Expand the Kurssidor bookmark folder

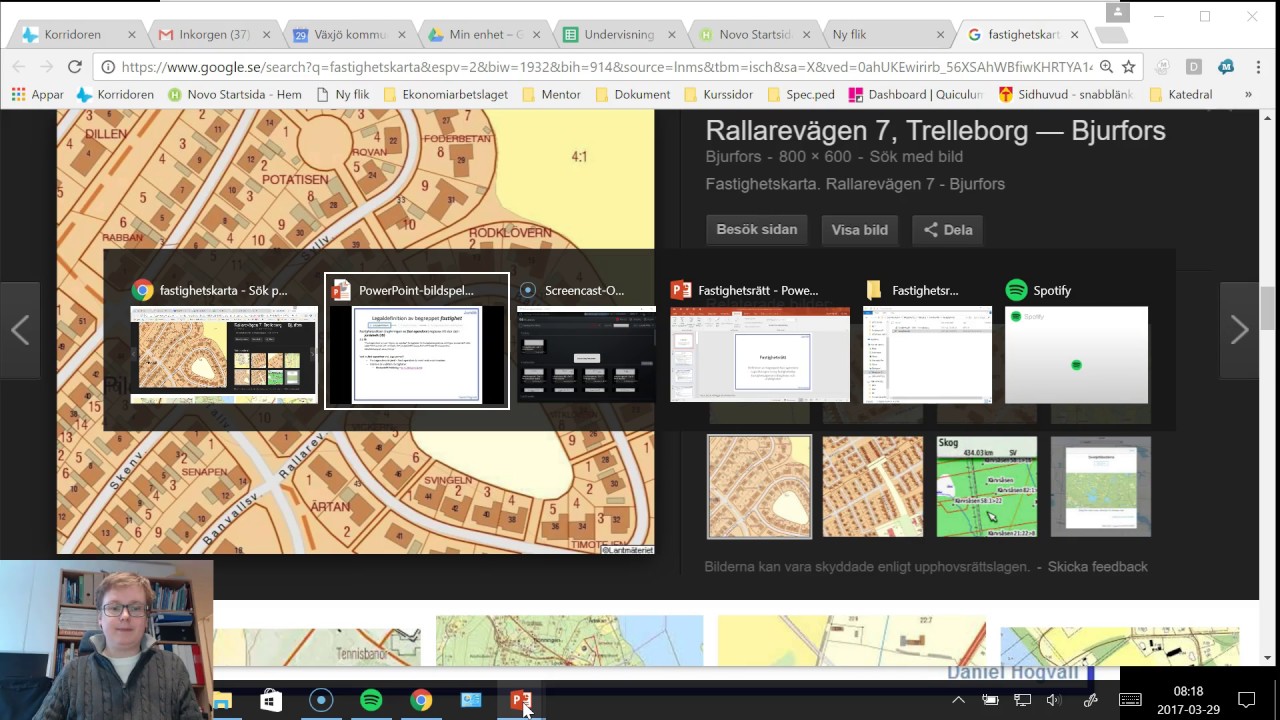pos(717,95)
